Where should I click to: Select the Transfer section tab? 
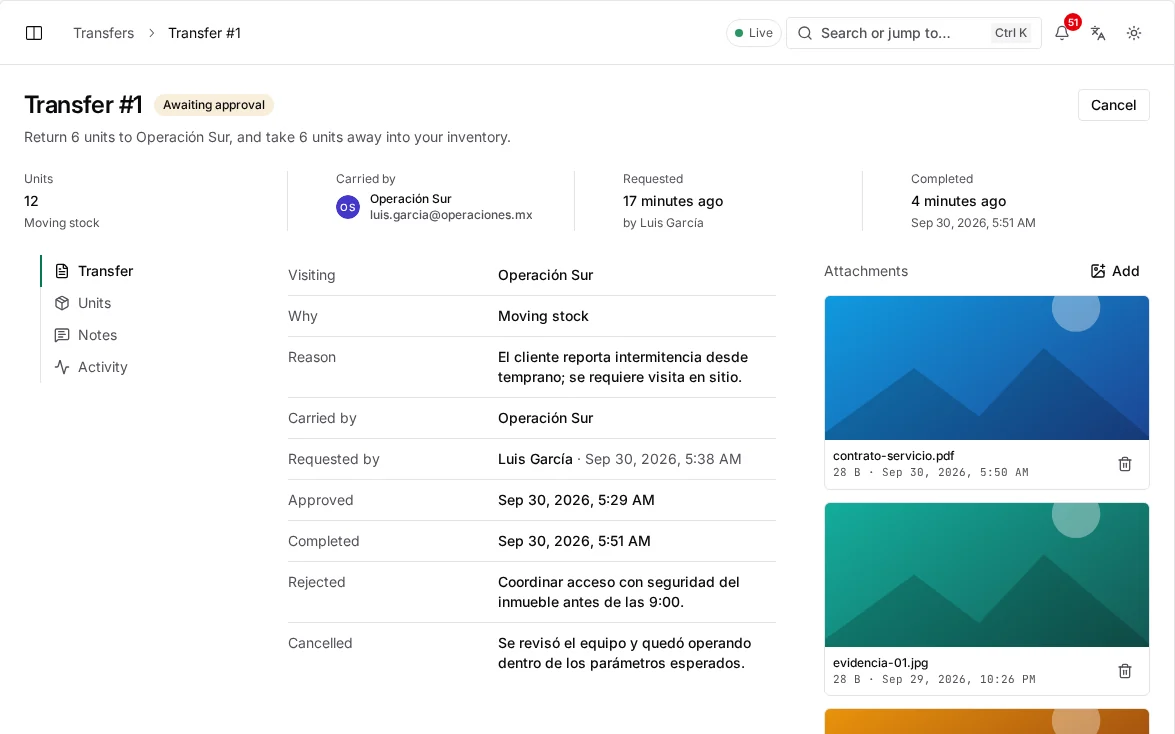click(94, 271)
